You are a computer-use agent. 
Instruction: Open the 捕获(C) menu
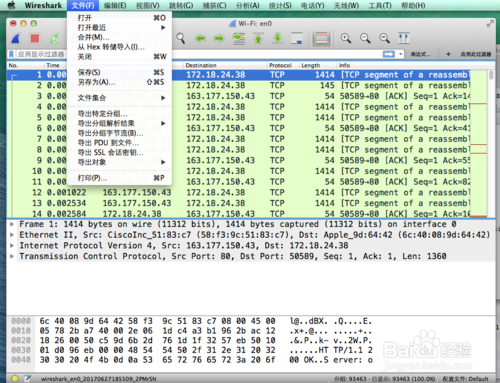[x=214, y=6]
